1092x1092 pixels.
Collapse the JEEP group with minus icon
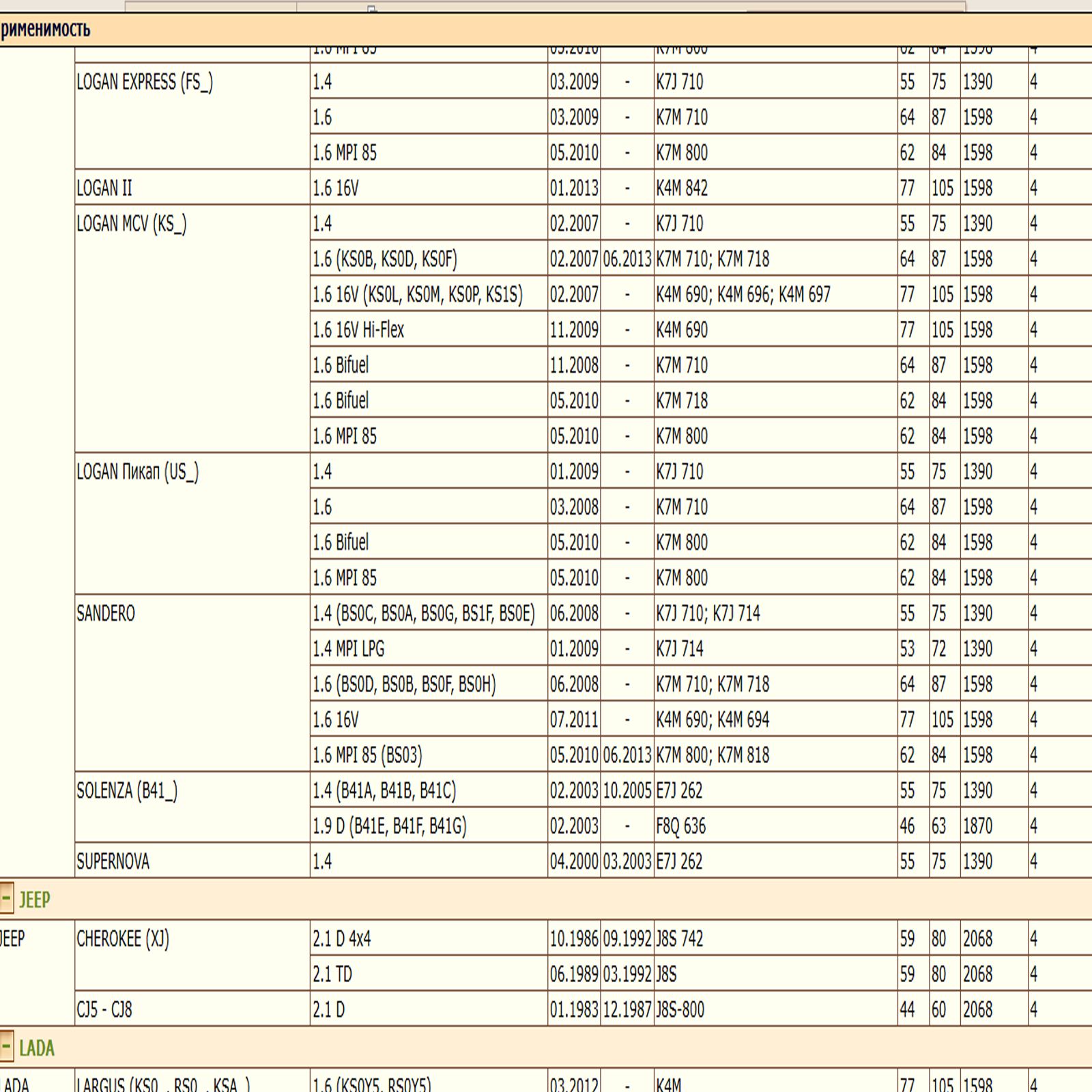click(6, 898)
